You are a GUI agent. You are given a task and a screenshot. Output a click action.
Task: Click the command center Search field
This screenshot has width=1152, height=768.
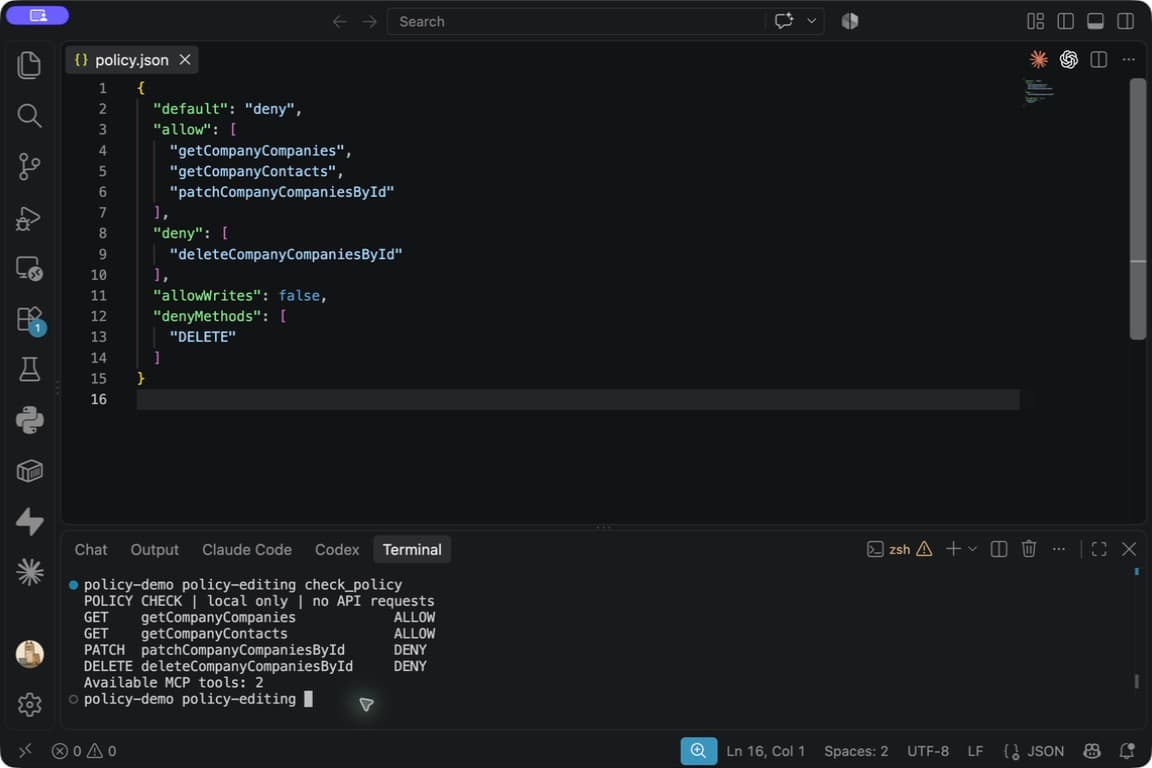[576, 21]
